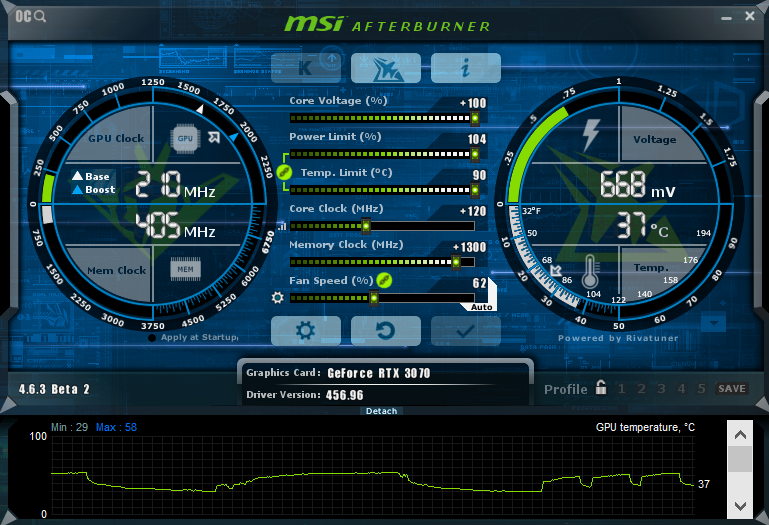The image size is (769, 525).
Task: Click the Fan Speed 62 value
Action: click(480, 283)
